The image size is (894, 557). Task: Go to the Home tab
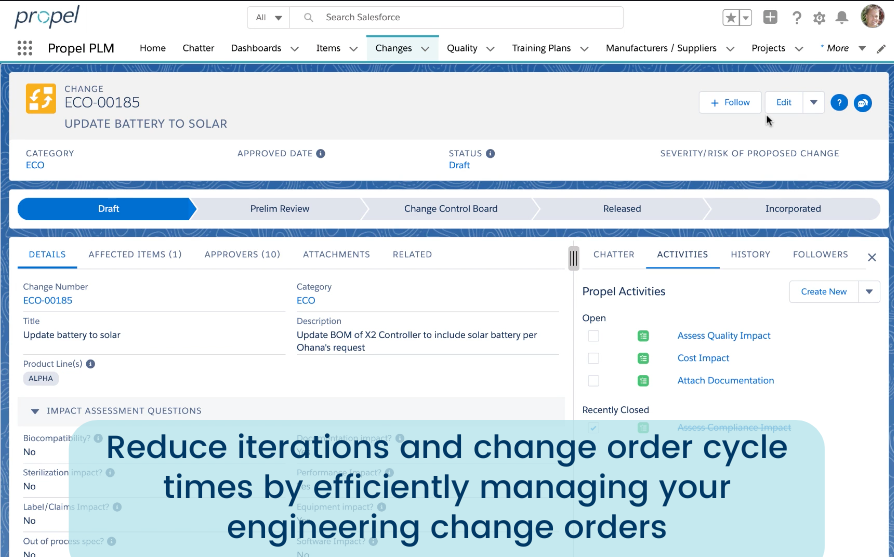tap(153, 48)
